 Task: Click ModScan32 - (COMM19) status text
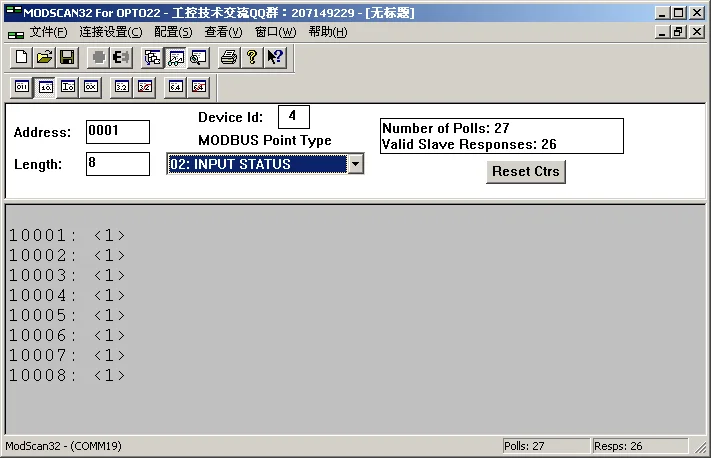(x=63, y=446)
